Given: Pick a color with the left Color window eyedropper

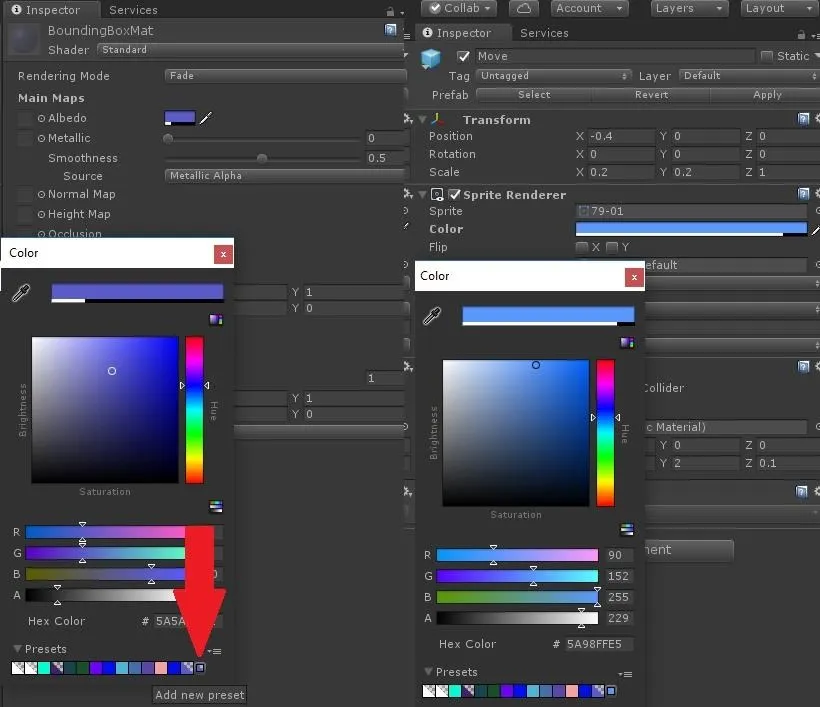Looking at the screenshot, I should 21,293.
